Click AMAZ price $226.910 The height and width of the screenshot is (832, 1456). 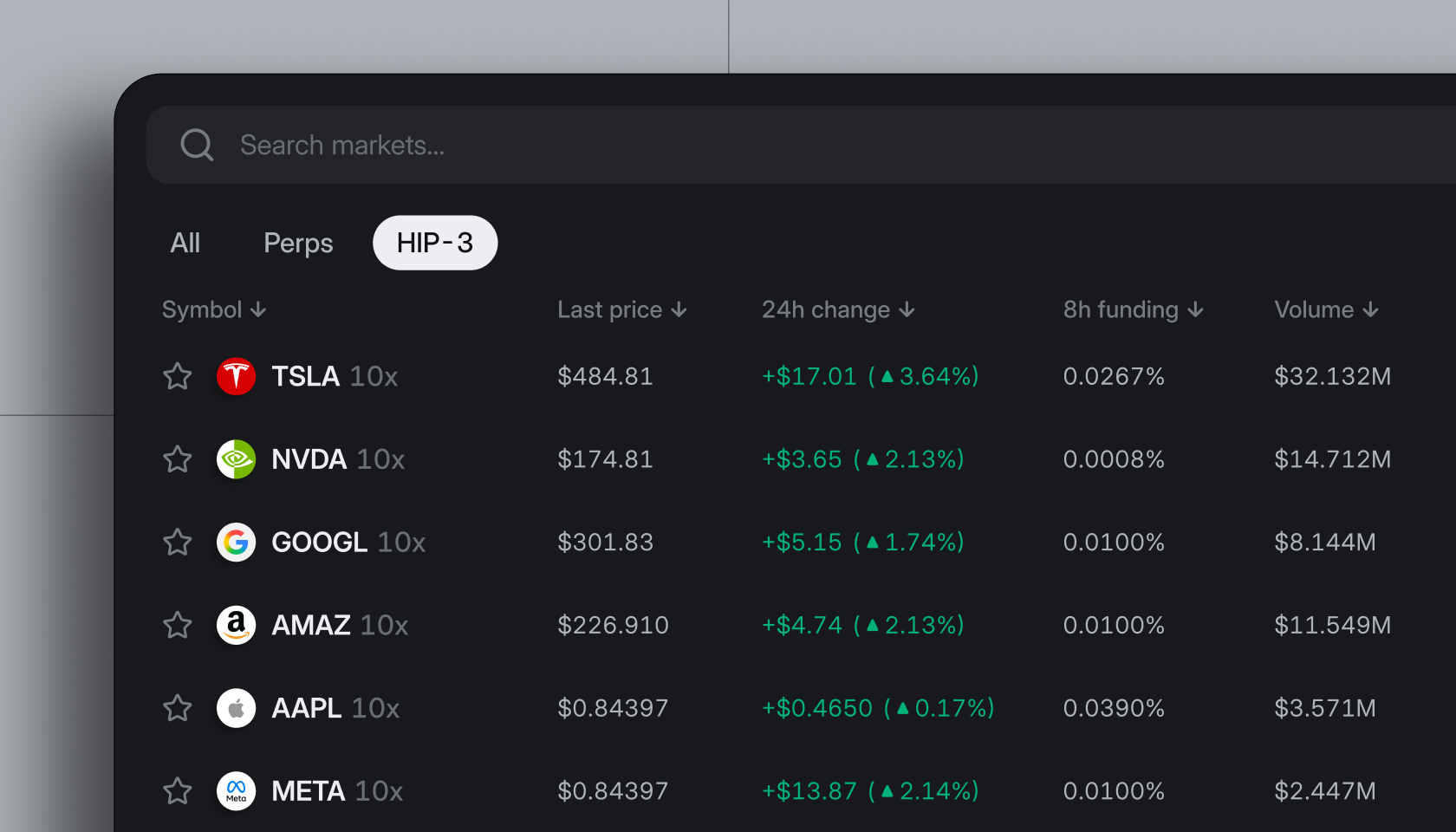click(613, 625)
